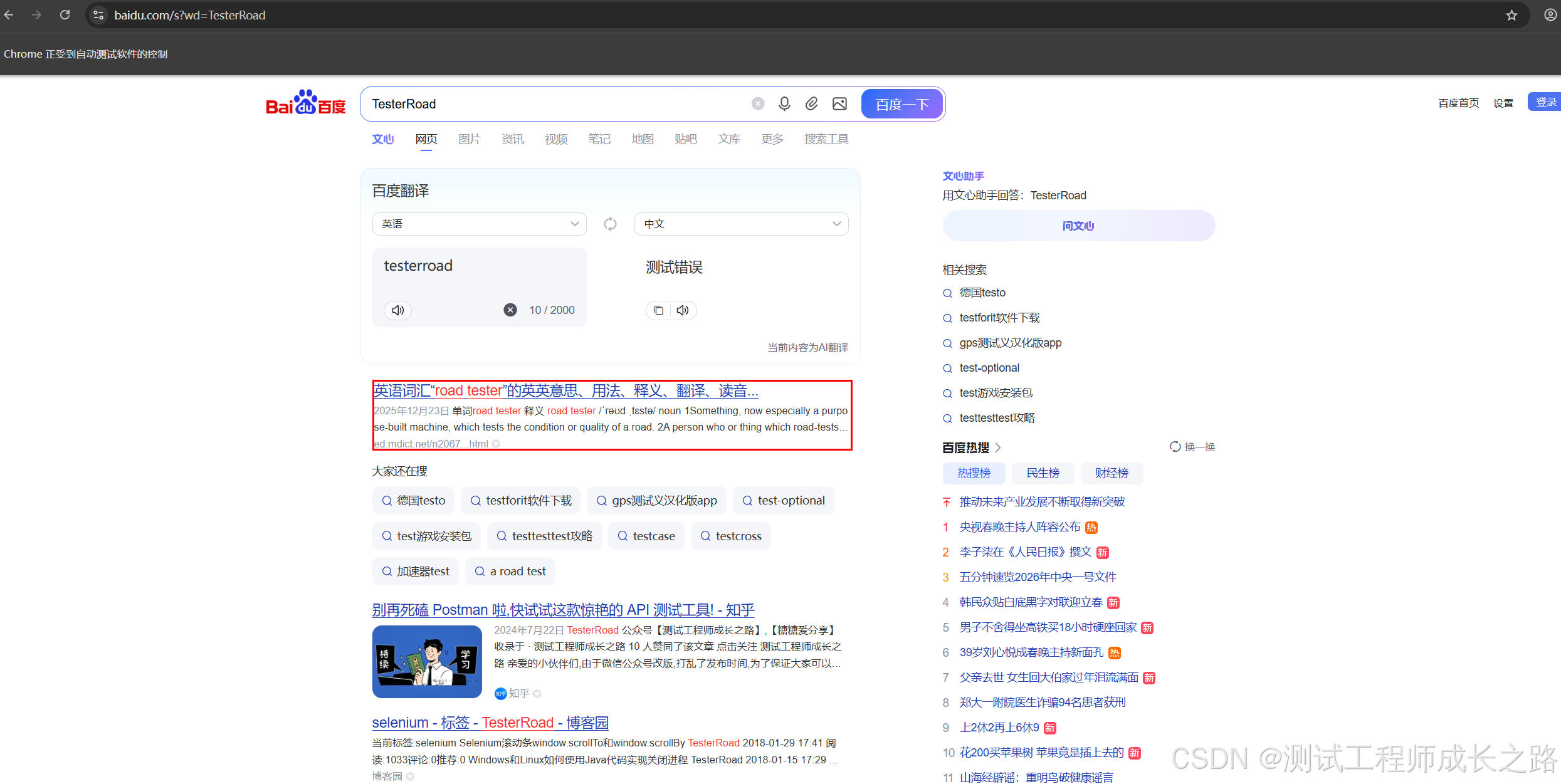Click the test-optional related search suggestion
This screenshot has height=784, width=1561.
point(989,368)
